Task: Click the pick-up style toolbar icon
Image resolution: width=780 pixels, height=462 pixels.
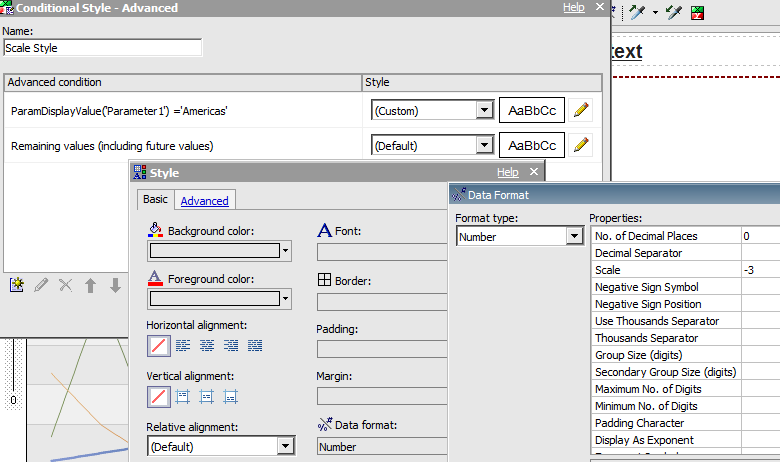Action: click(637, 12)
